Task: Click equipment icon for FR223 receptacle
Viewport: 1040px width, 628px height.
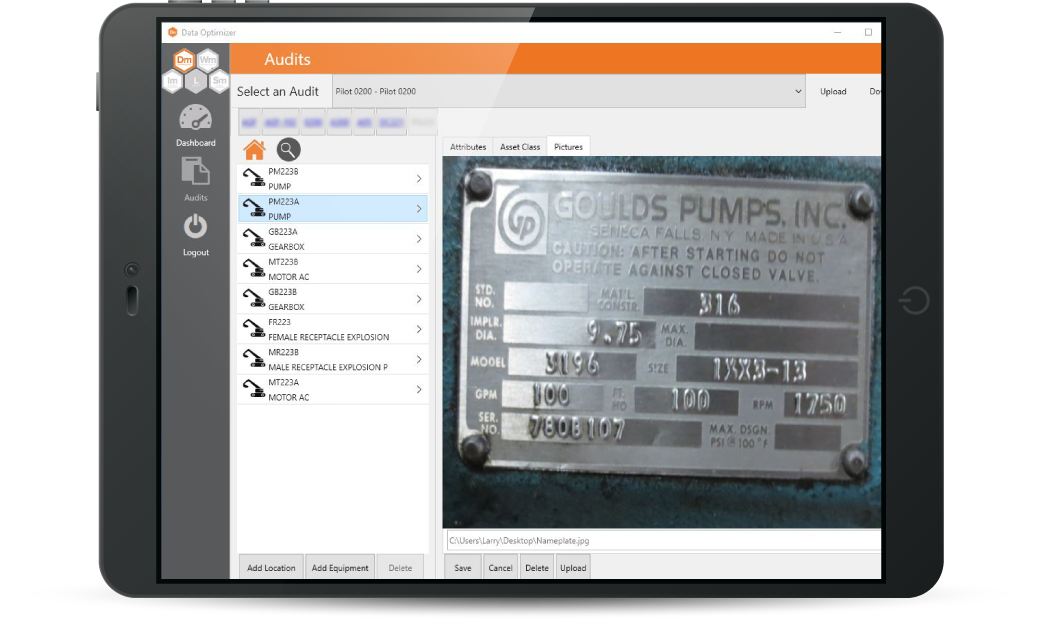Action: coord(253,329)
